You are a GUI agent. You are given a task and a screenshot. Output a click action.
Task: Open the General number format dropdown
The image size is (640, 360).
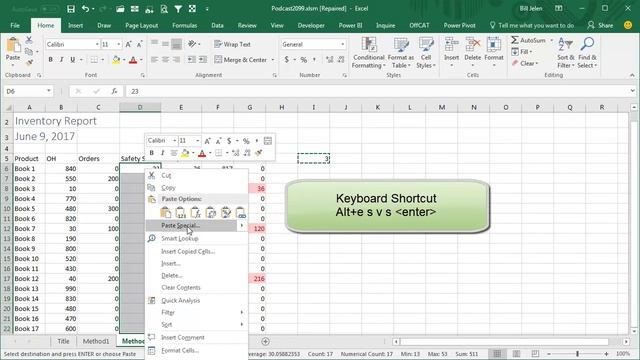click(x=342, y=44)
